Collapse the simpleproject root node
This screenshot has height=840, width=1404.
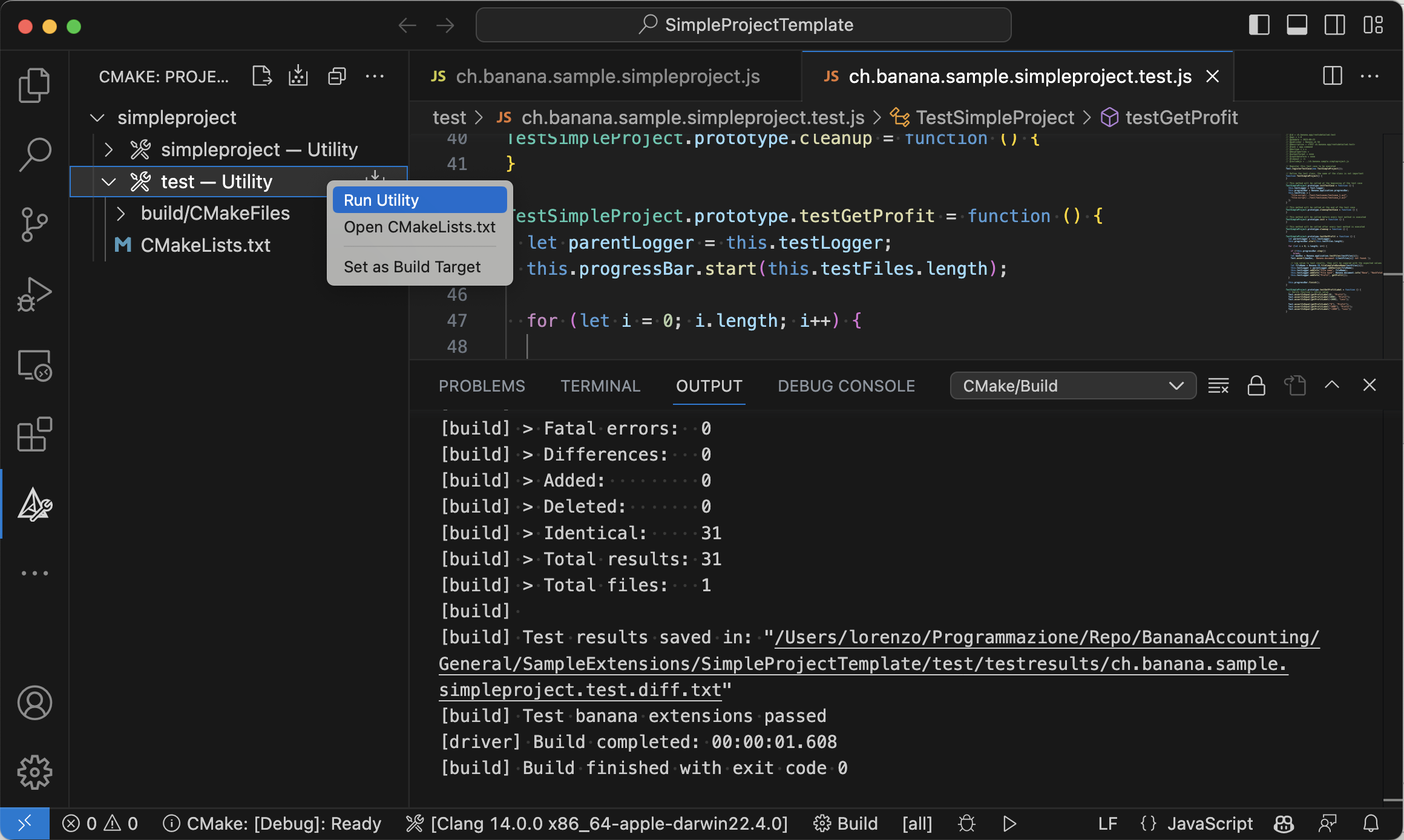pyautogui.click(x=97, y=117)
